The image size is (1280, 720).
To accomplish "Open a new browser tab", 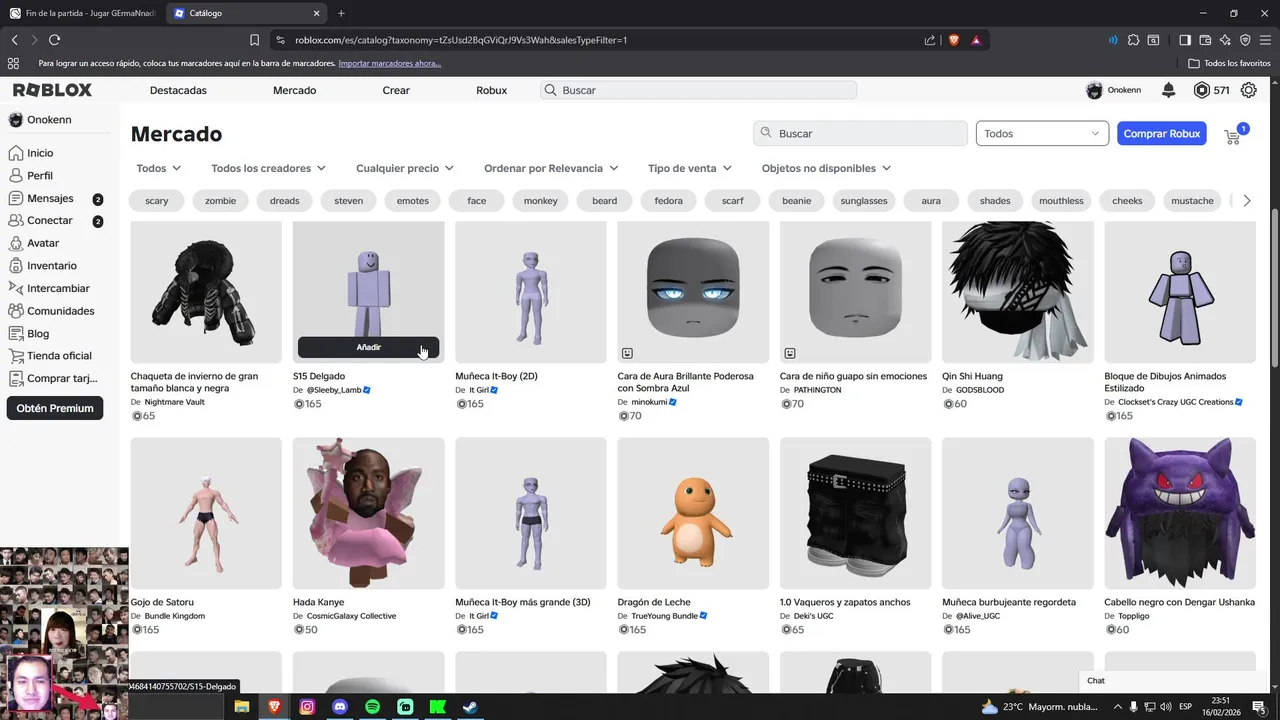I will click(341, 13).
